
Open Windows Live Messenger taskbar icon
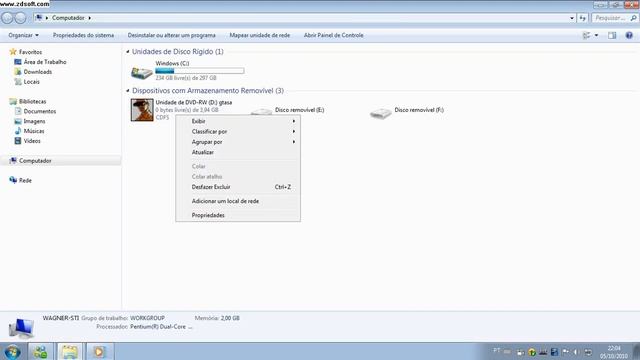[x=40, y=351]
